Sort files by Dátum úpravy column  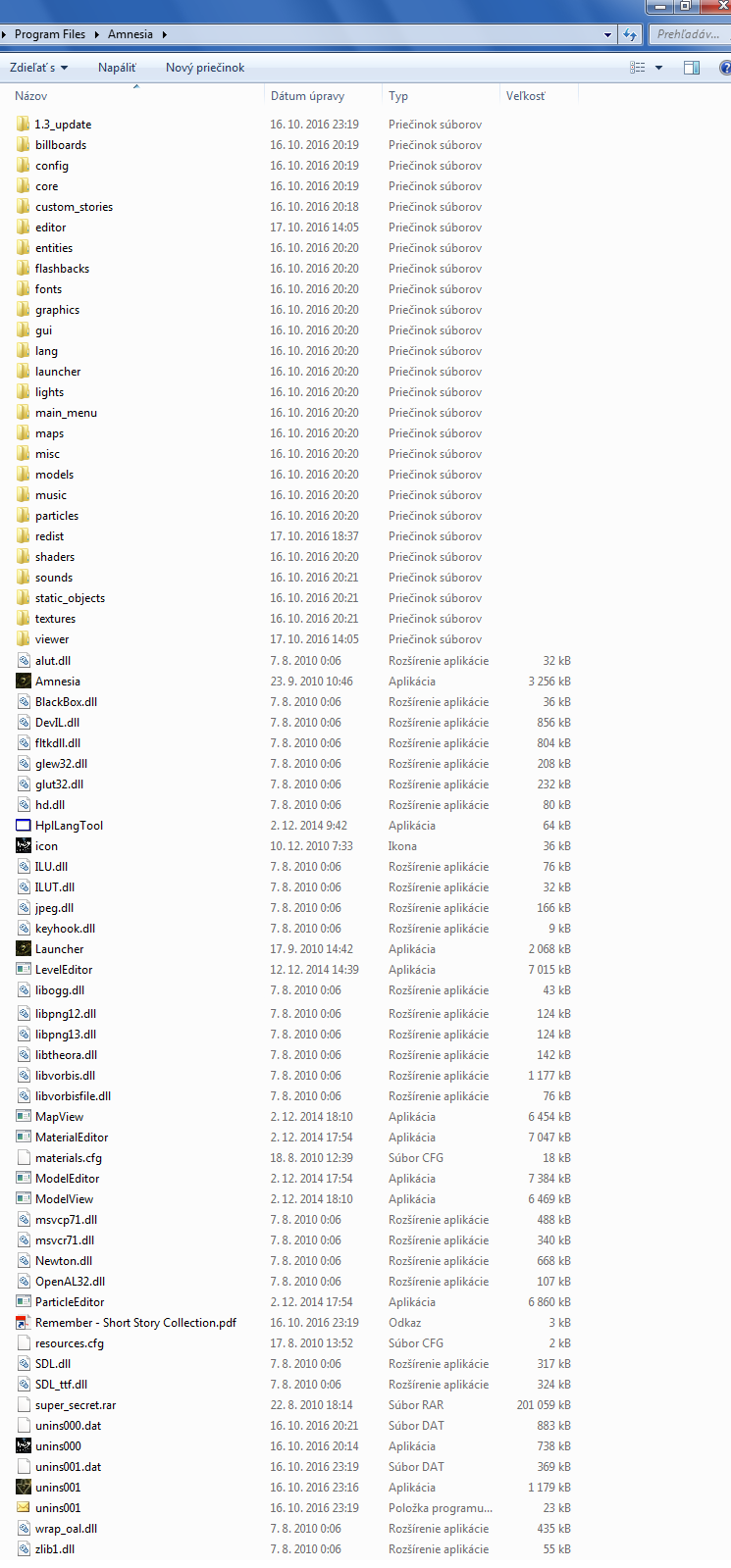tap(307, 96)
